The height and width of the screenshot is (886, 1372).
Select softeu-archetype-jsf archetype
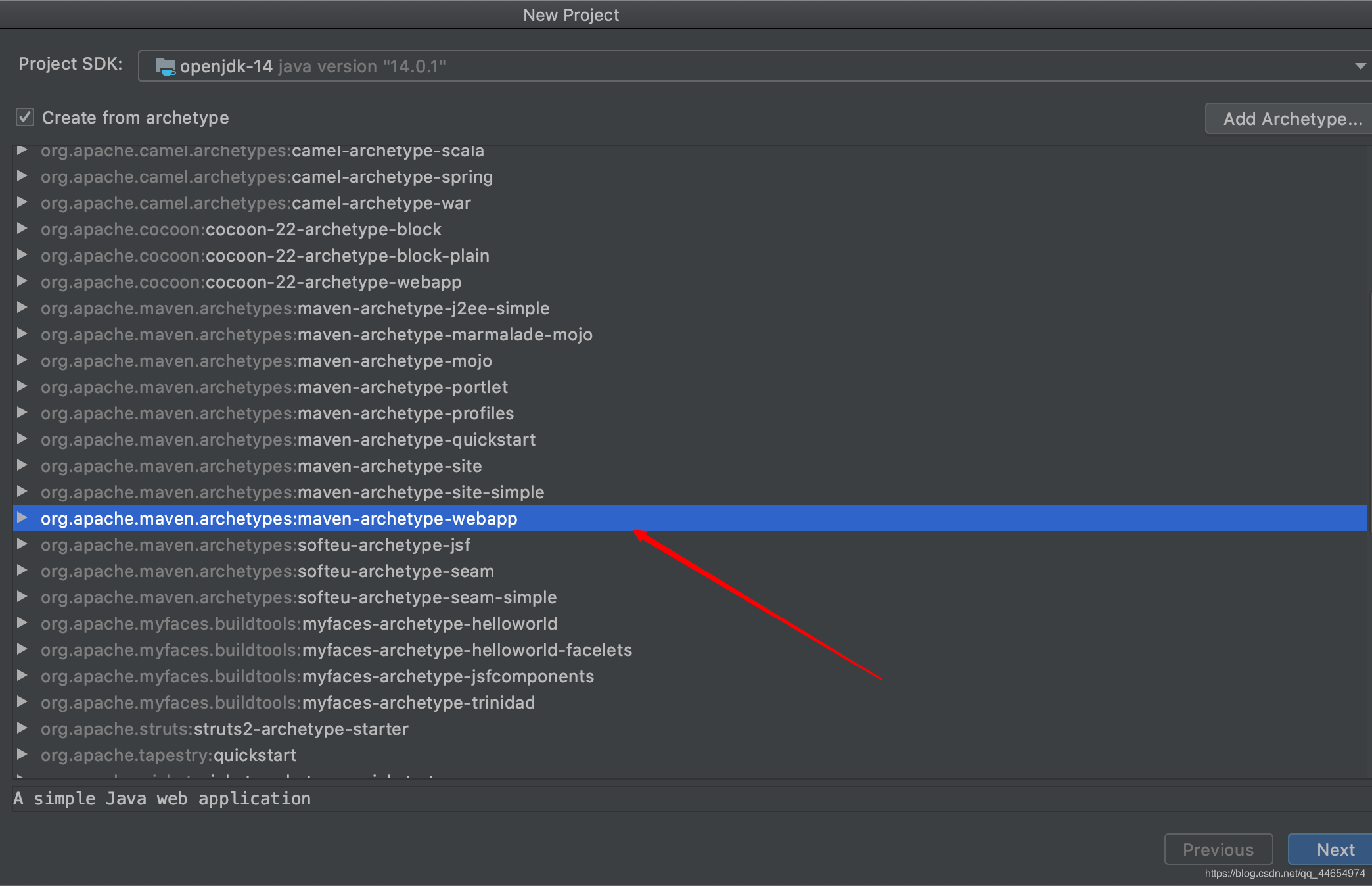pos(256,545)
